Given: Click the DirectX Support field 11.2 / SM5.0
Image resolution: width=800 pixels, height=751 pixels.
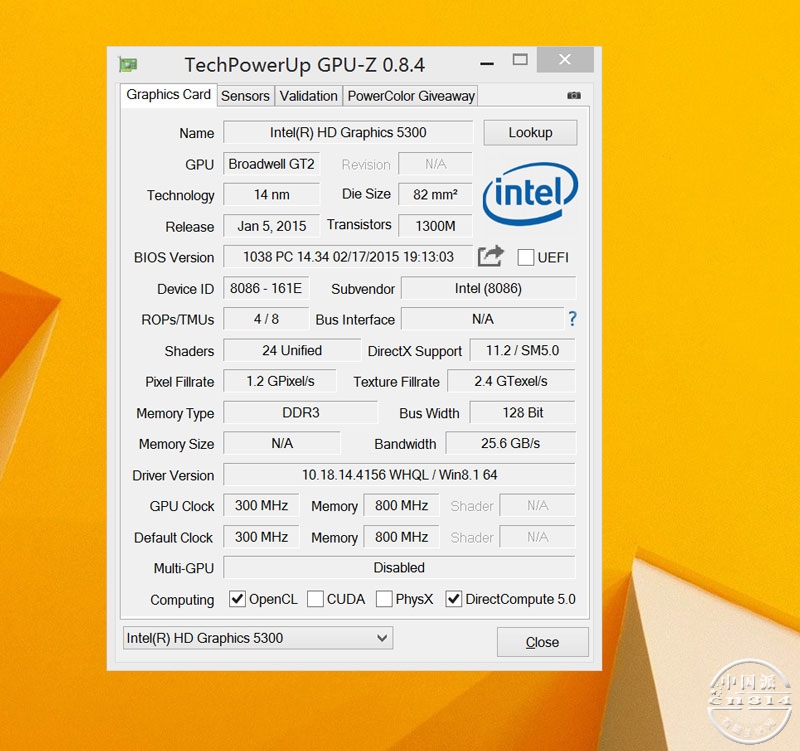Looking at the screenshot, I should pyautogui.click(x=522, y=351).
